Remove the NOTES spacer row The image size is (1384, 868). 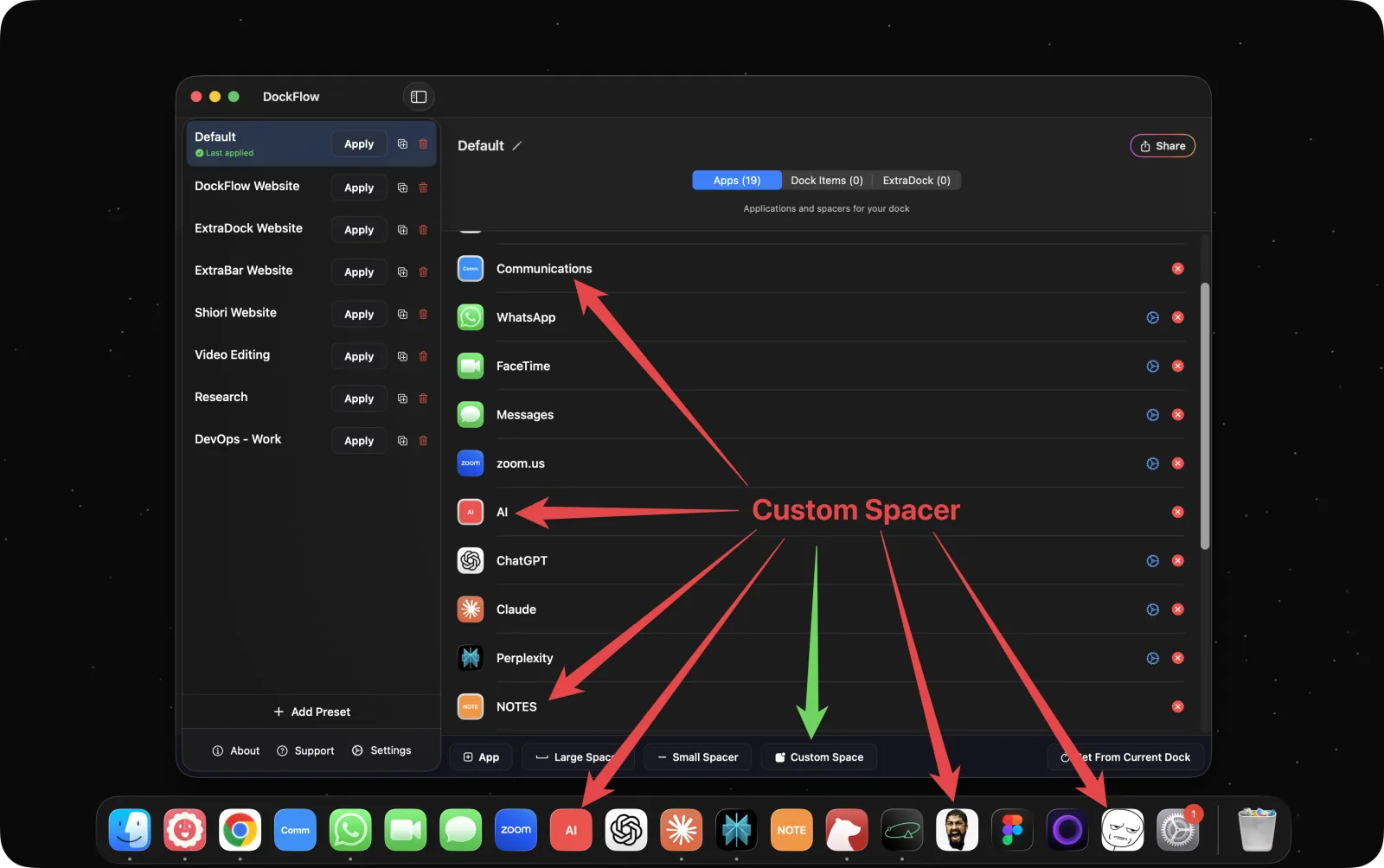tap(1177, 706)
